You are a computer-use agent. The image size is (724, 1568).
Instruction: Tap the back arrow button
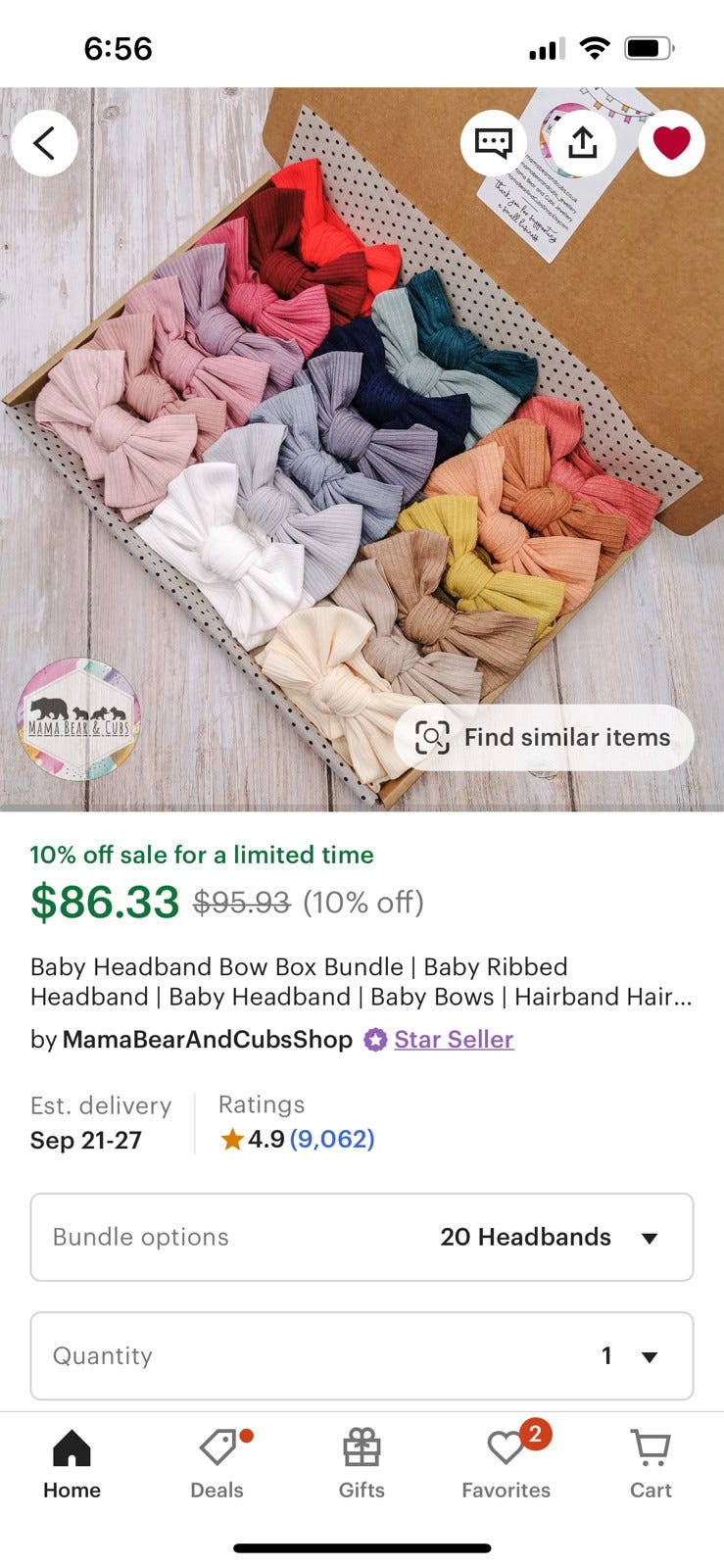45,143
